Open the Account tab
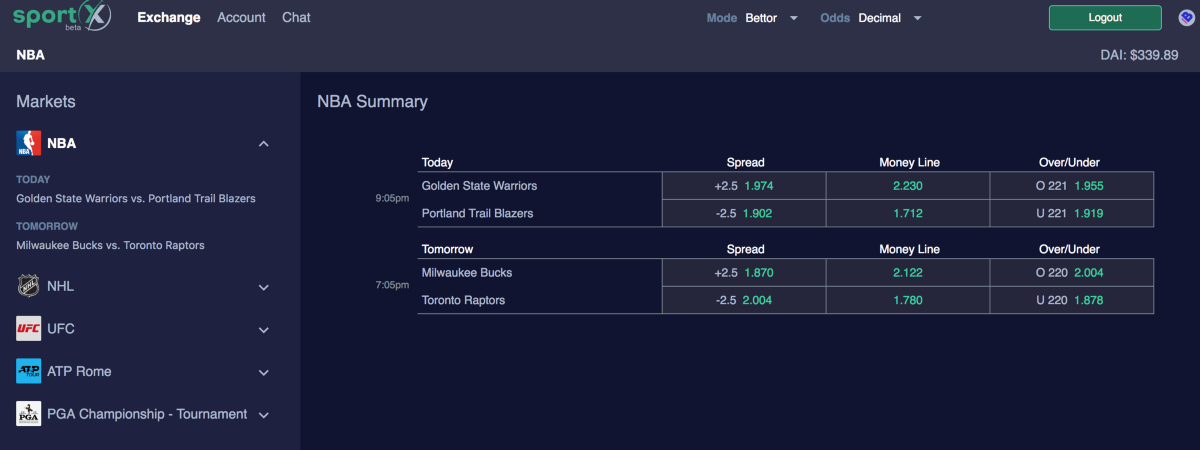This screenshot has width=1200, height=450. tap(241, 18)
